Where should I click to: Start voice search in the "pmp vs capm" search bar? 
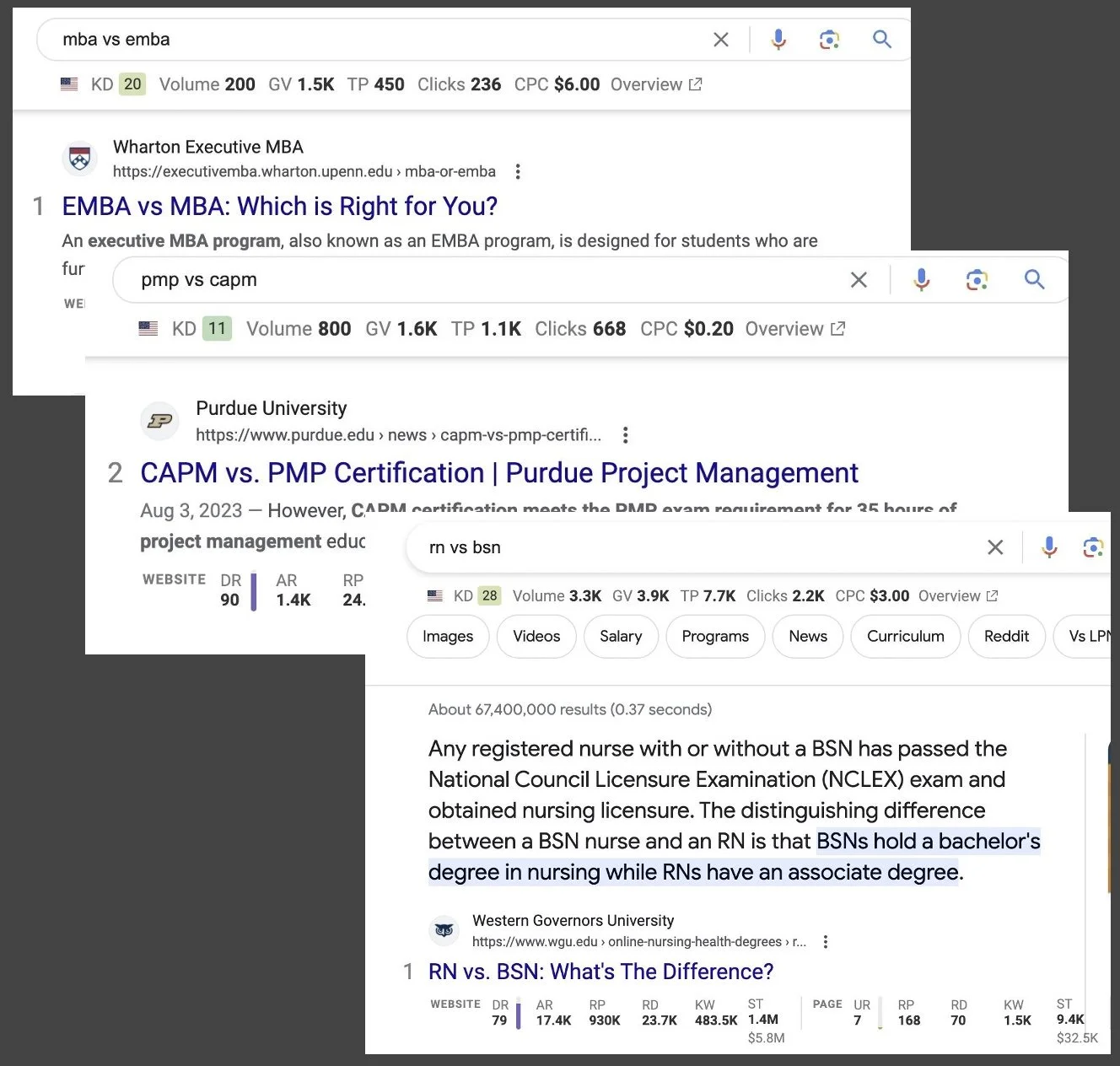tap(922, 280)
